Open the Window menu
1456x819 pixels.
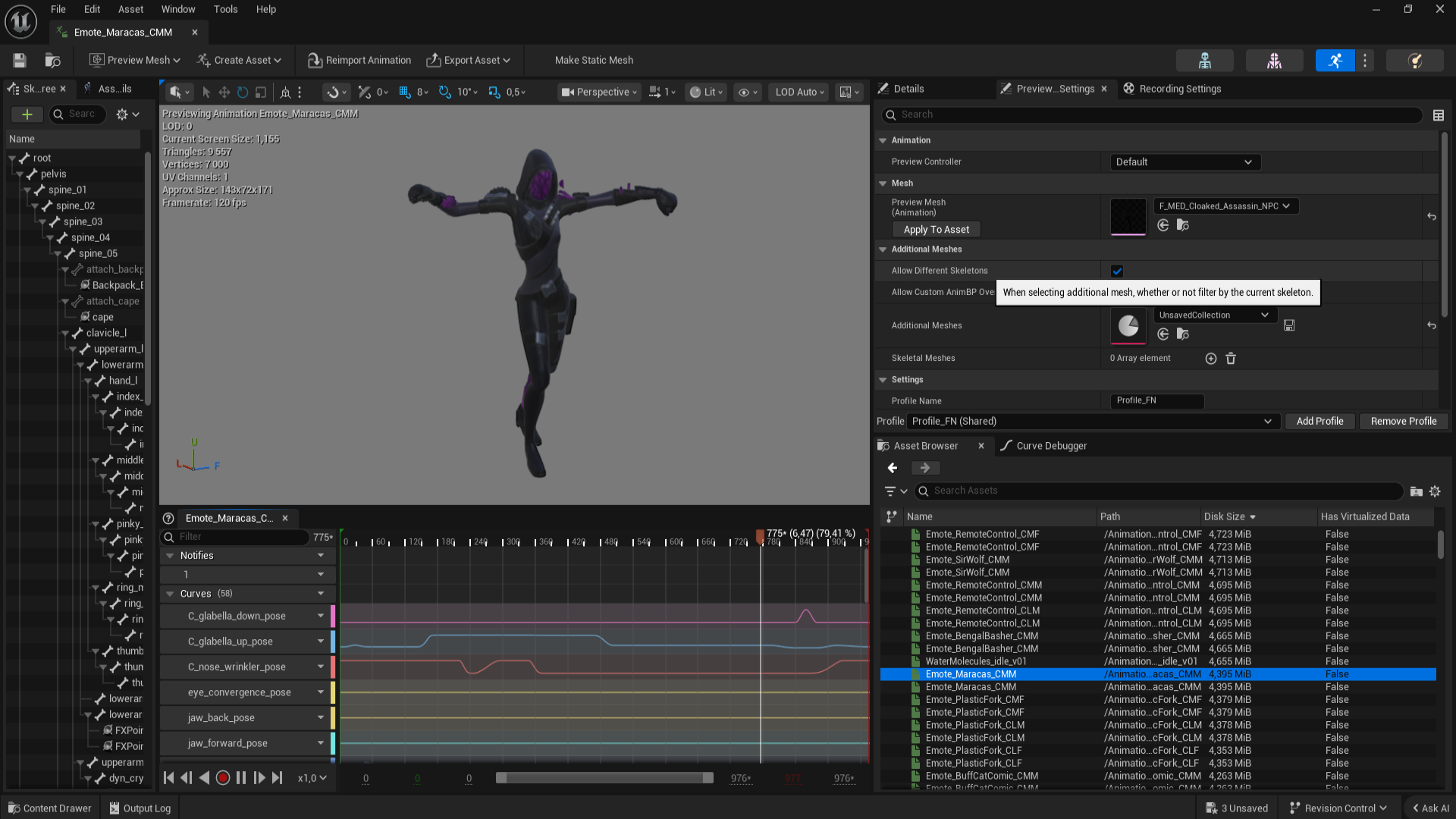[x=178, y=9]
